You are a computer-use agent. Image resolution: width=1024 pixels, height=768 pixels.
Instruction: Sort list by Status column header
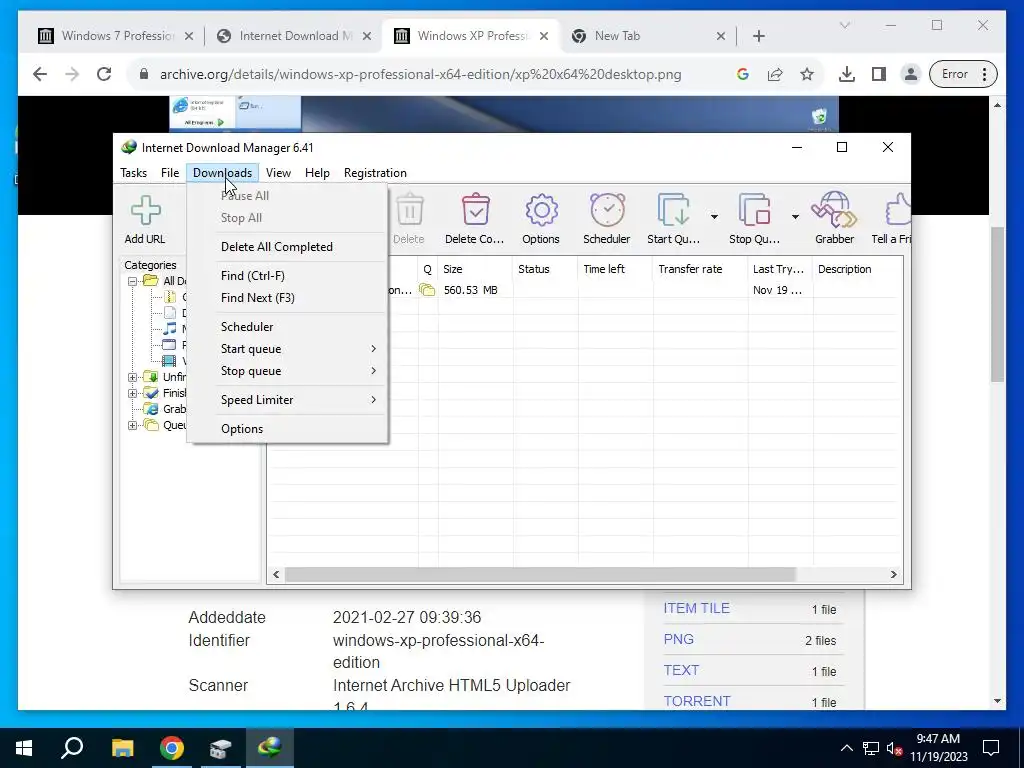tap(545, 269)
